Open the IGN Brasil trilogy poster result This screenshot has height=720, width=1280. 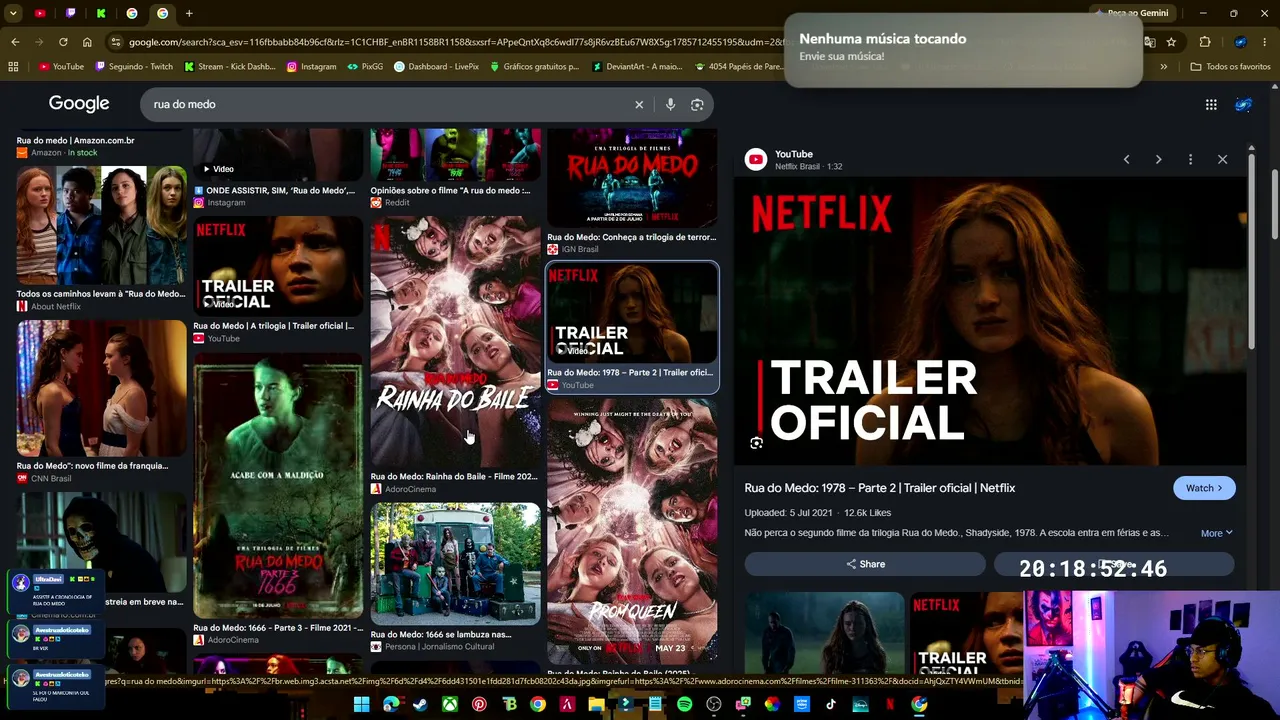632,178
